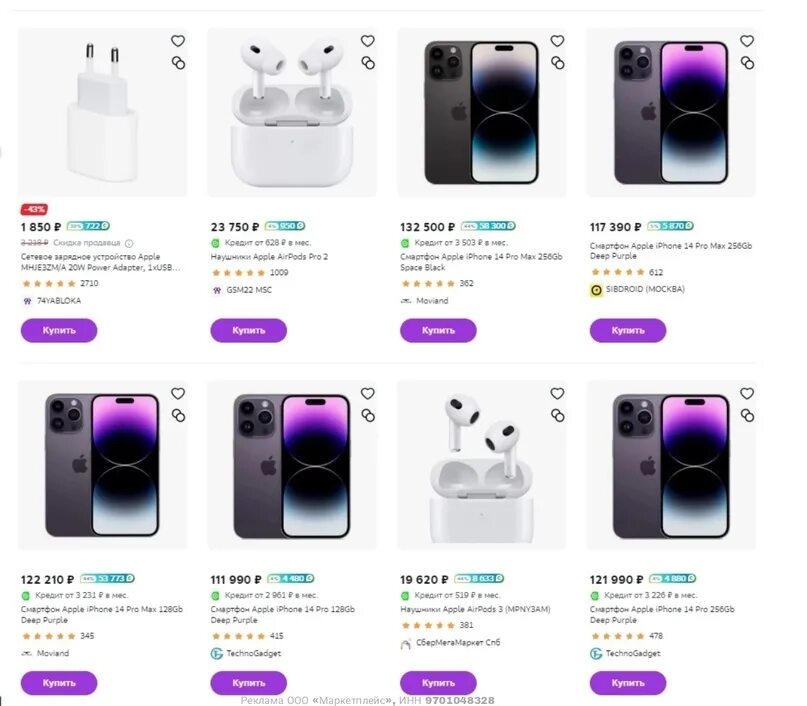Compare the iPhone 14 Pro 128Gb Deep Purple
The height and width of the screenshot is (706, 807).
(367, 416)
